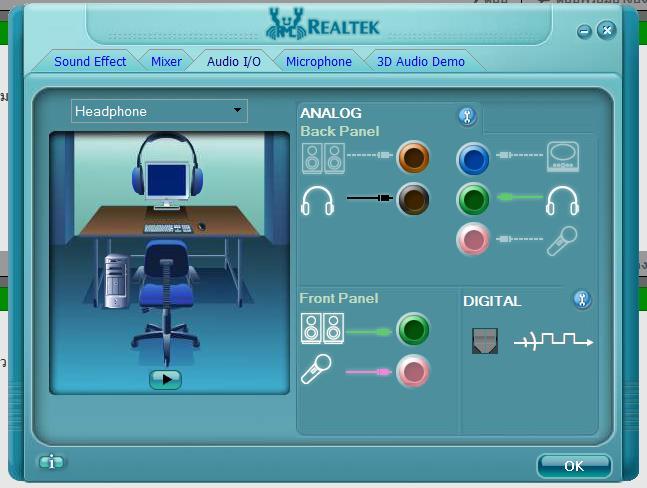The width and height of the screenshot is (647, 488).
Task: Click the DIGITAL section label
Action: point(492,301)
